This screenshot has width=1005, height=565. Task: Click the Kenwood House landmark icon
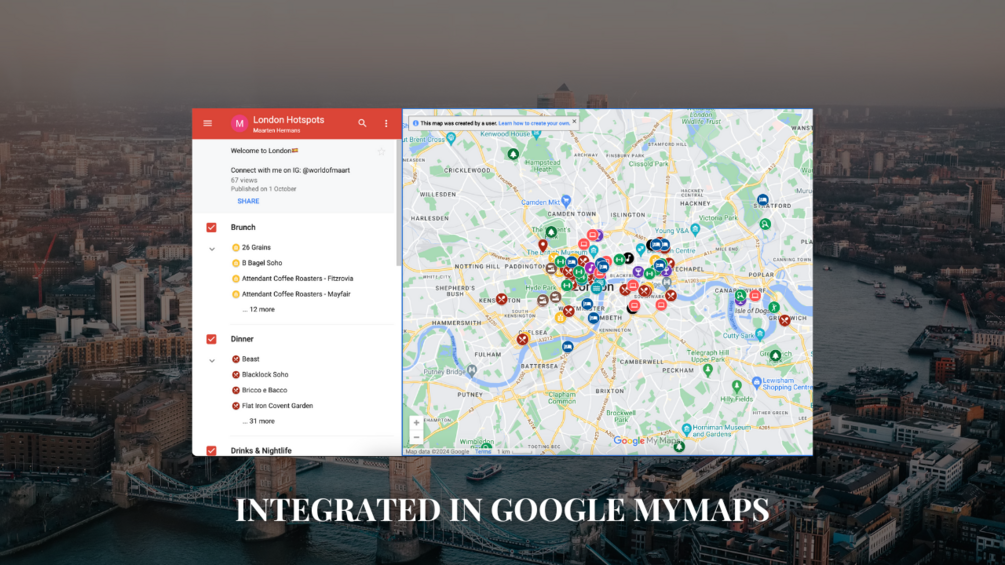tap(536, 134)
